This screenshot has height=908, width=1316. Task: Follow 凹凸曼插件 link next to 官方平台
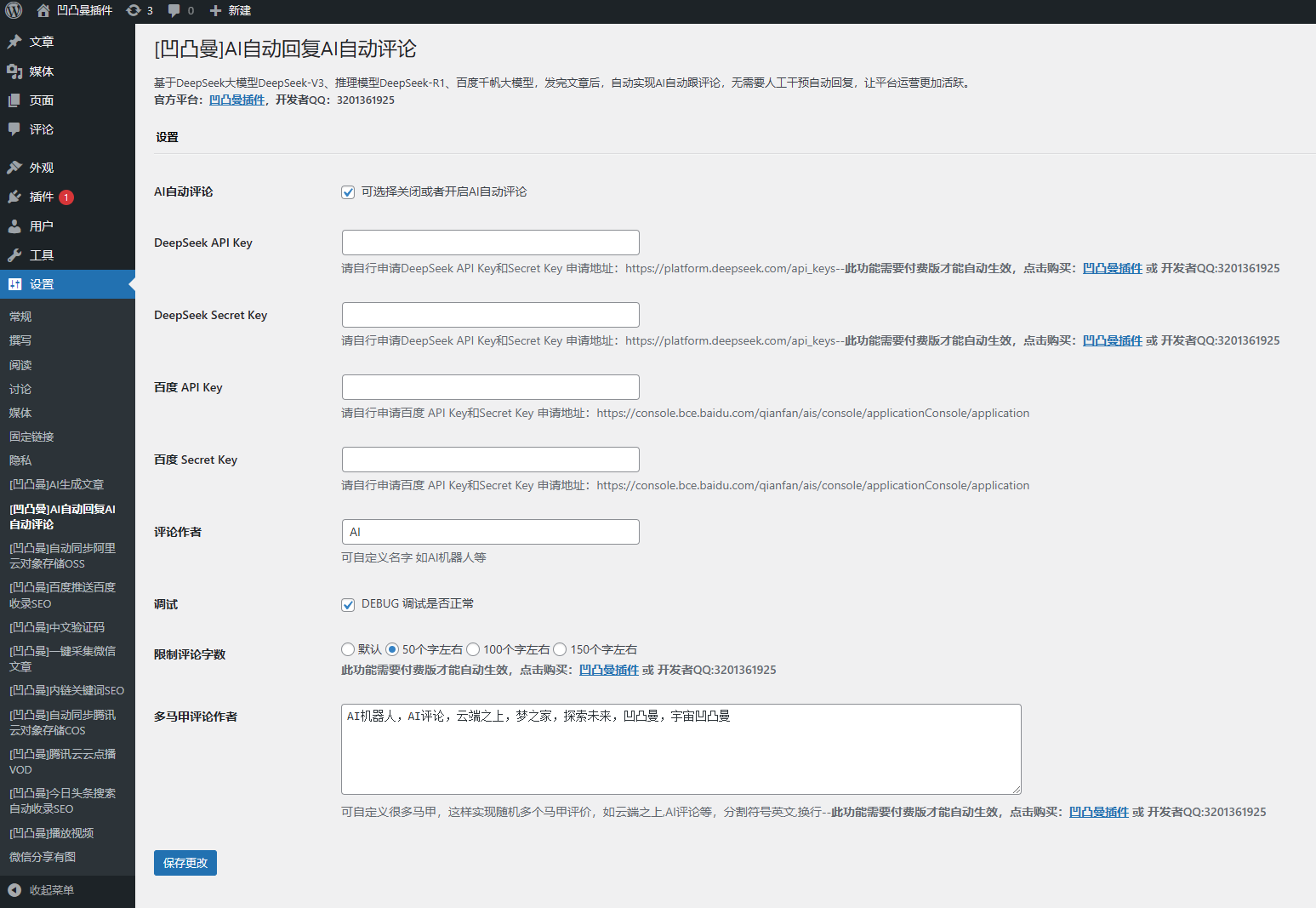(236, 100)
